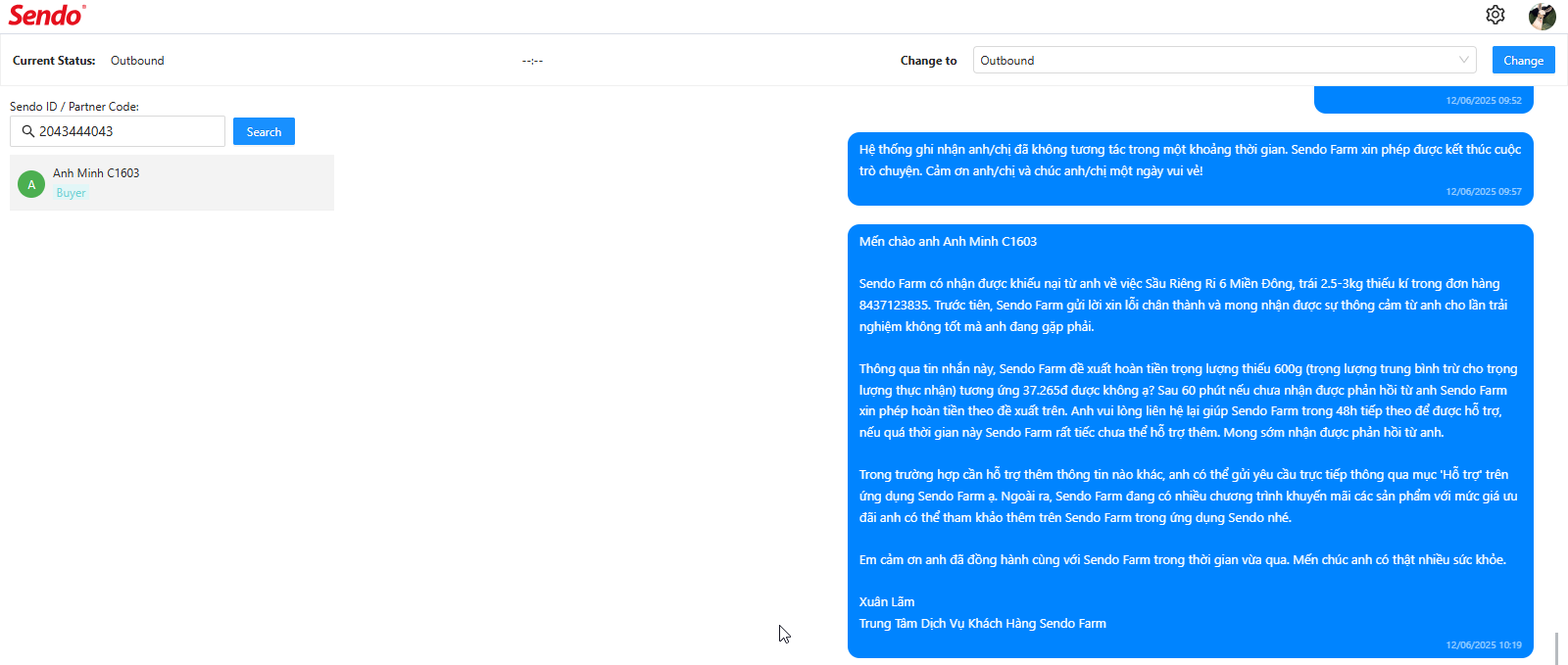
Task: Open the Anh Minh C1603 conversation
Action: pyautogui.click(x=171, y=182)
